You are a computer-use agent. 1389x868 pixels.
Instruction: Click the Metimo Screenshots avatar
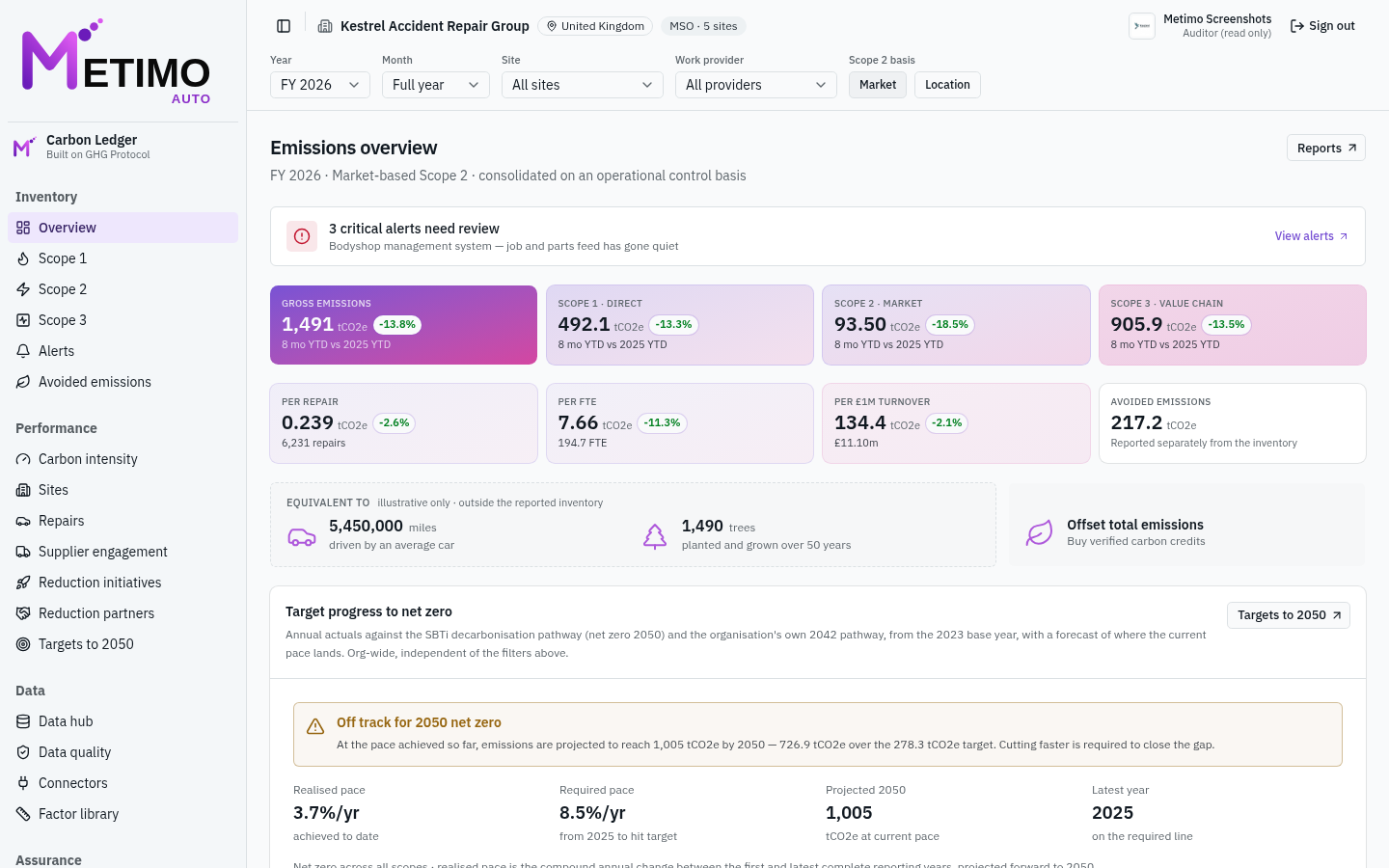click(x=1142, y=26)
